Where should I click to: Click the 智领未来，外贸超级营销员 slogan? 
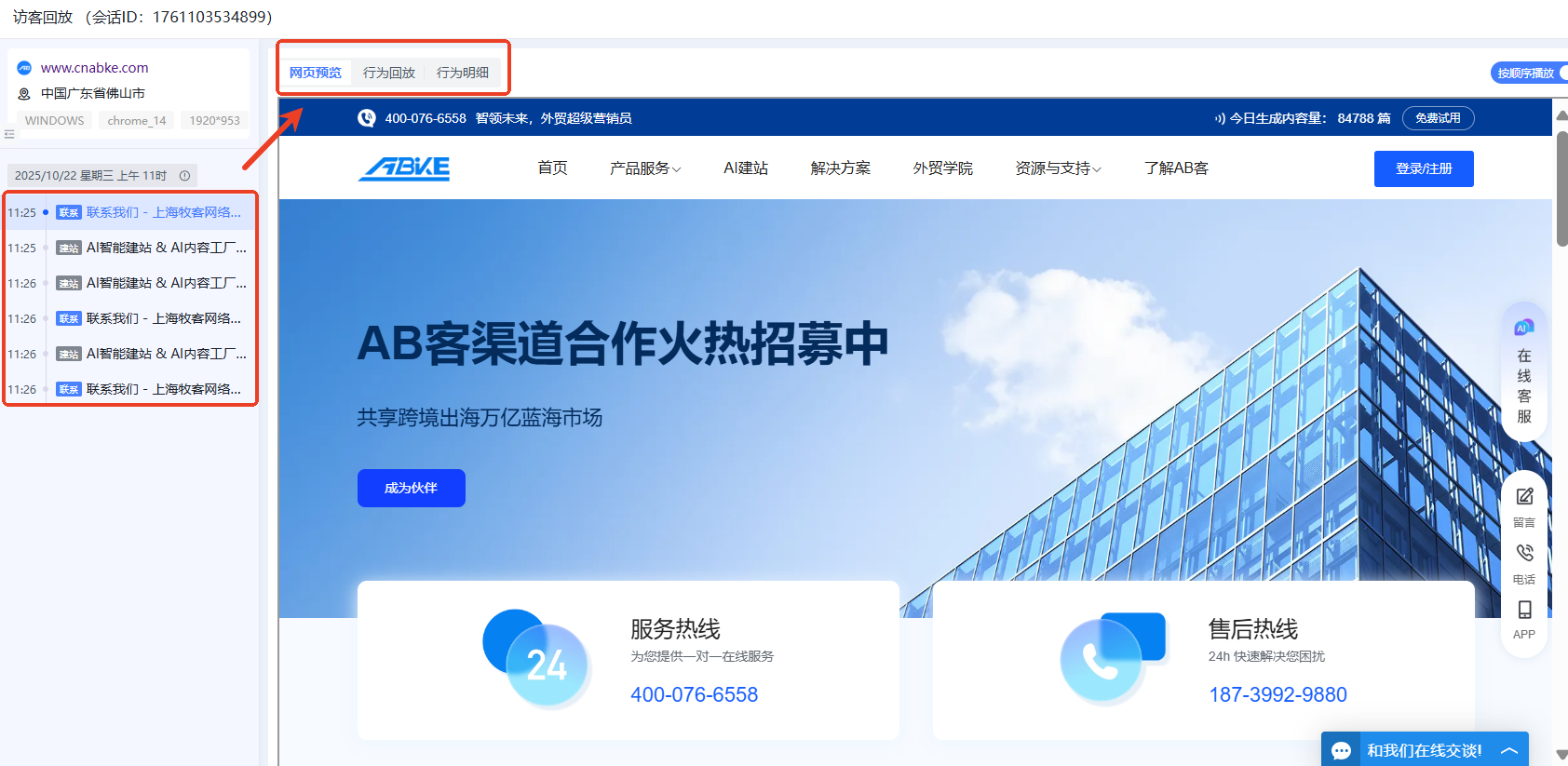pos(553,118)
